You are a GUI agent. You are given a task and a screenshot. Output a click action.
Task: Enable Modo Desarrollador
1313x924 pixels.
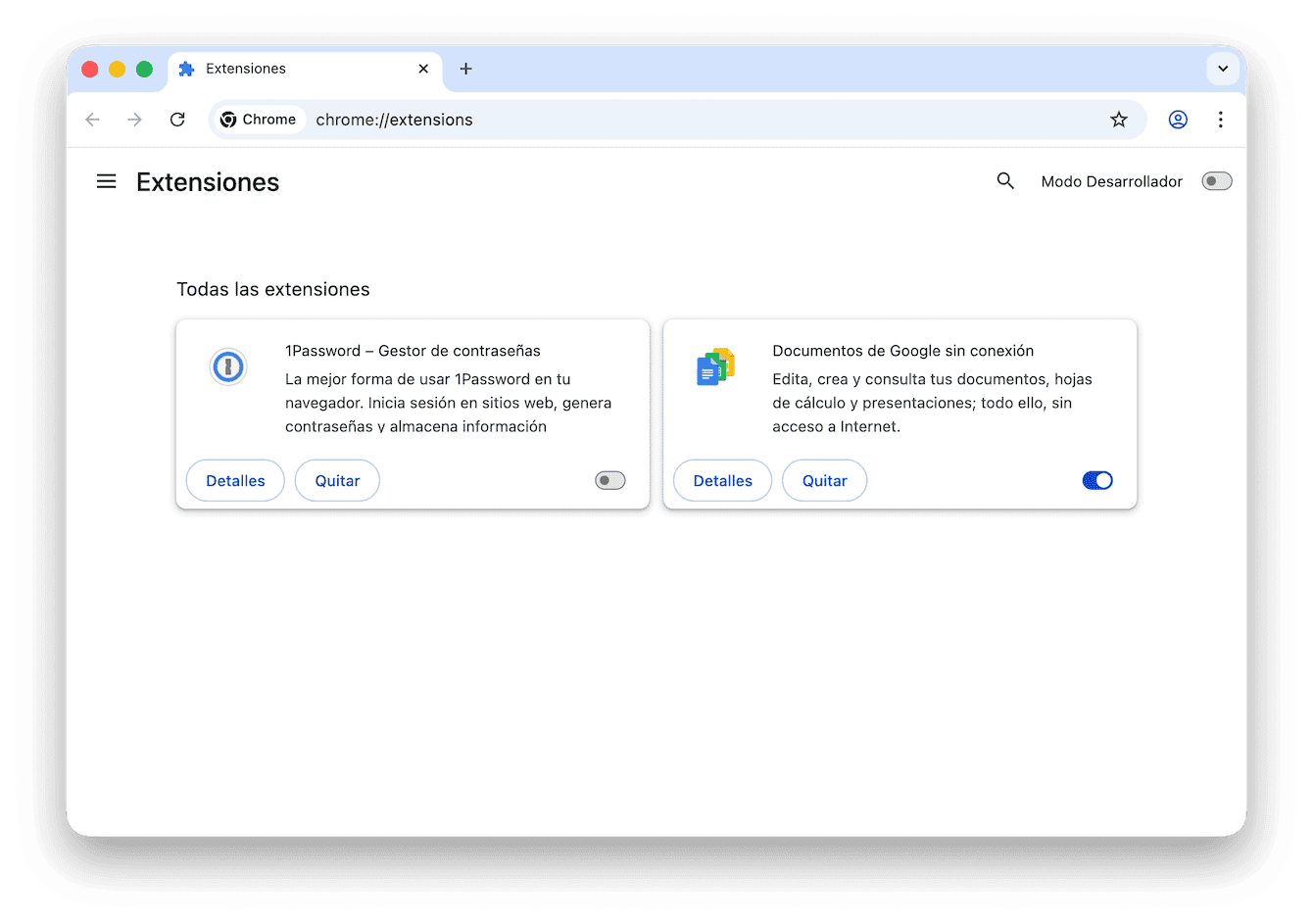click(1216, 180)
